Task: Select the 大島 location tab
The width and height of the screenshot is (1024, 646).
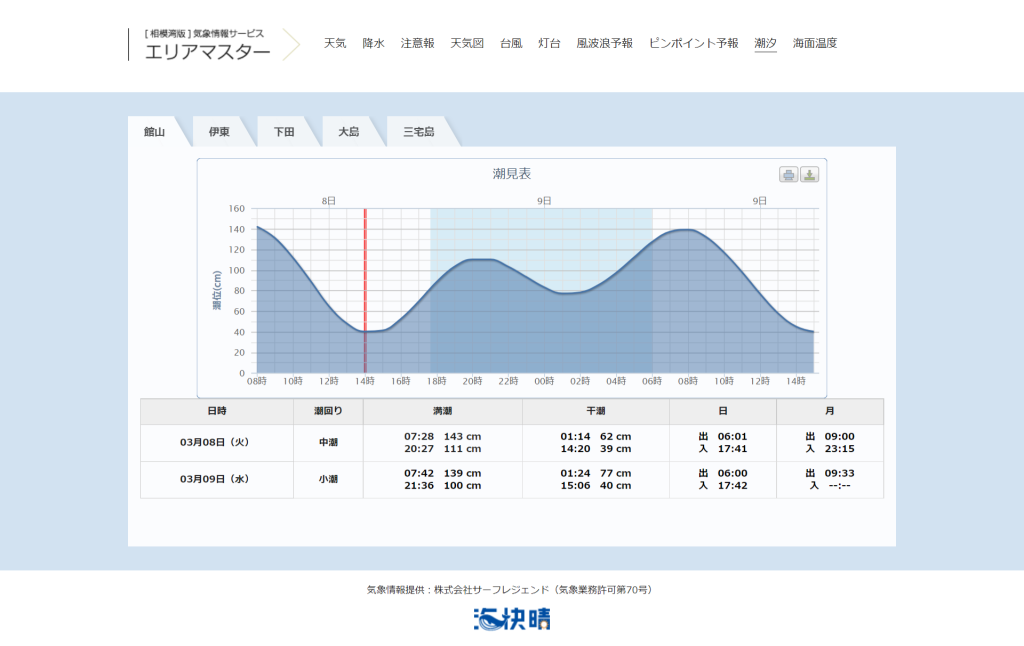Action: pos(348,132)
